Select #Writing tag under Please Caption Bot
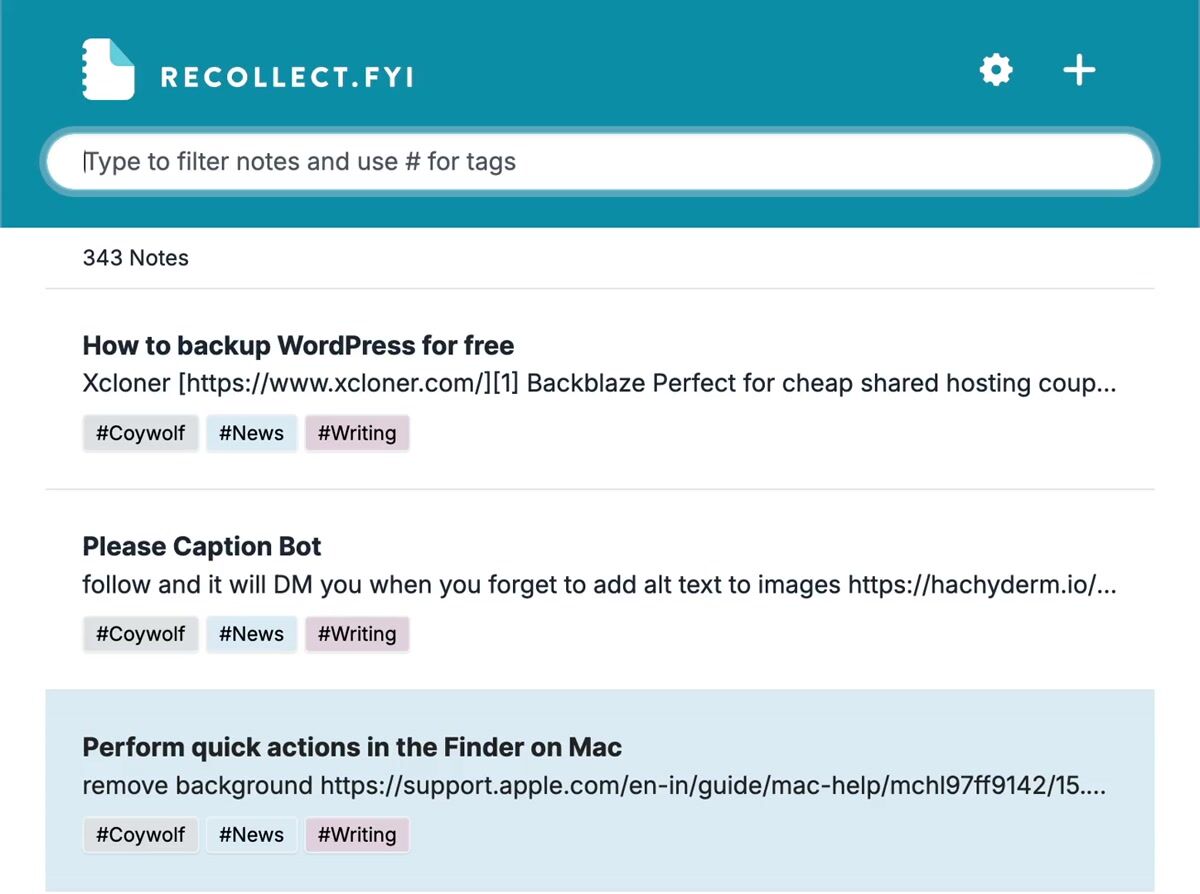This screenshot has height=894, width=1200. point(357,634)
